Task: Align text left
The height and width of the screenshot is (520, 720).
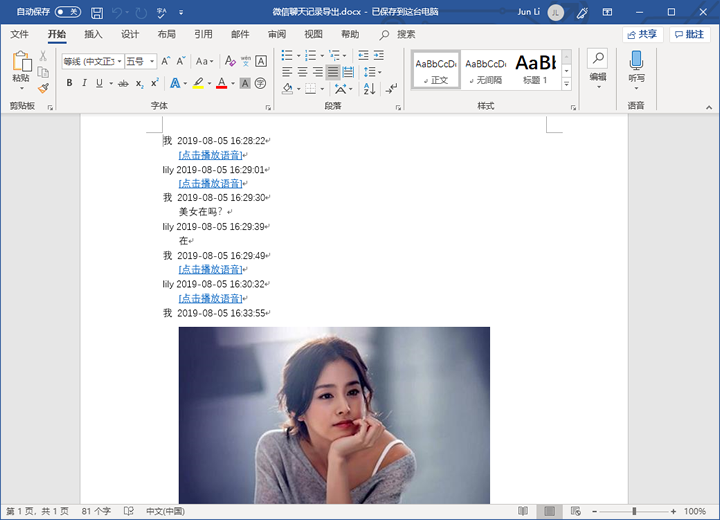Action: coord(287,72)
